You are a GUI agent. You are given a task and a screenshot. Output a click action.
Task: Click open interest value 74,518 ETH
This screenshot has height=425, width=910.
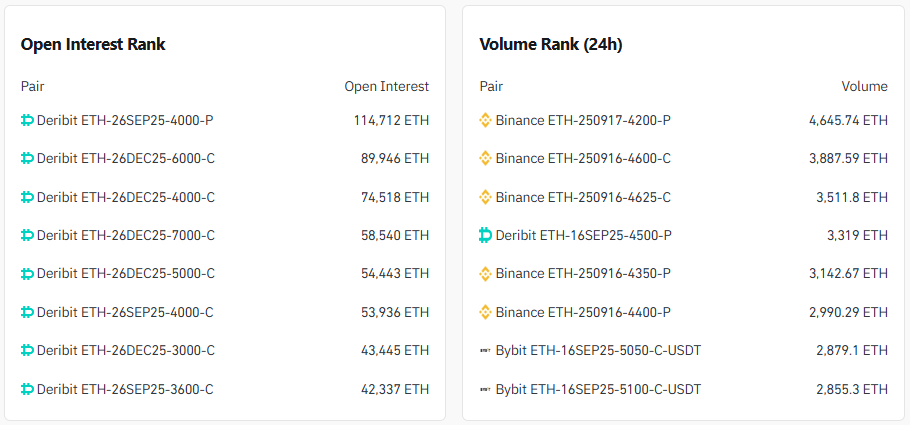[395, 197]
